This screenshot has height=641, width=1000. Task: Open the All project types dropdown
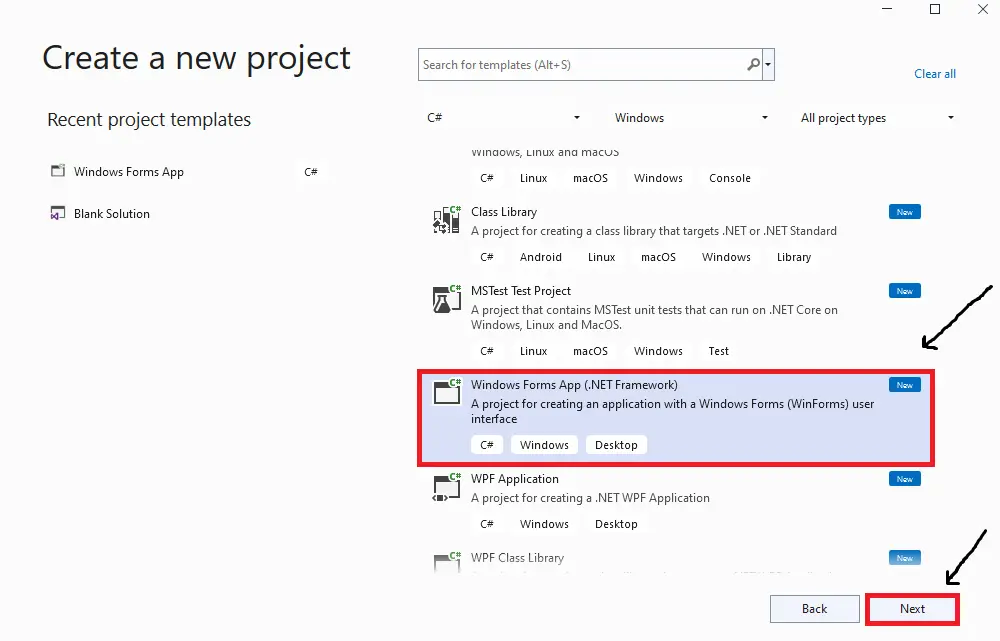coord(878,117)
